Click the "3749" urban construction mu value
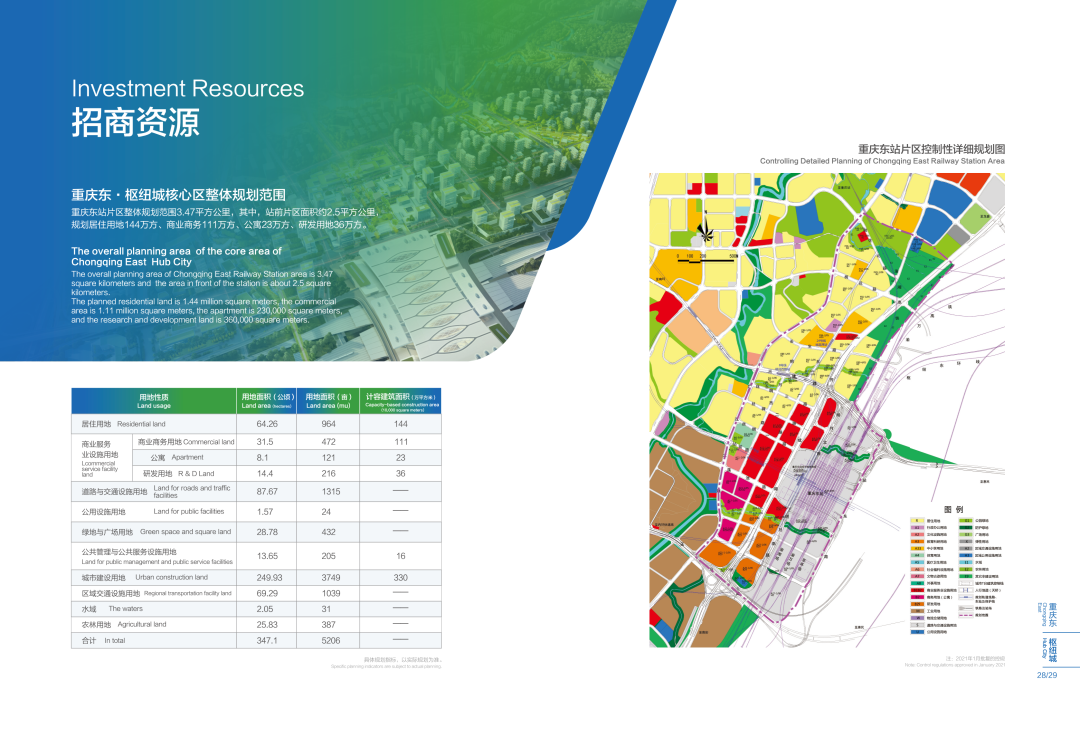The height and width of the screenshot is (738, 1080). 331,577
